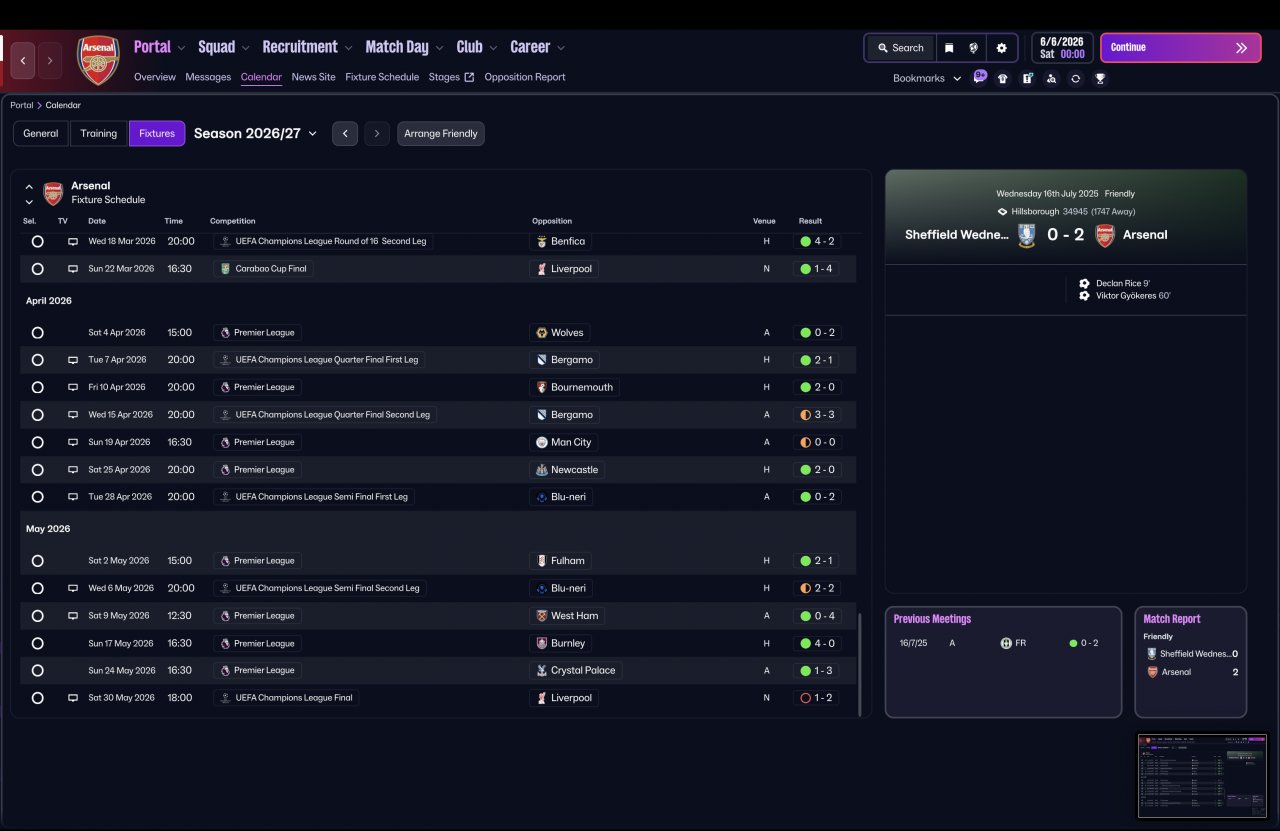The height and width of the screenshot is (831, 1280).
Task: Expand the Club menu dropdown arrow
Action: (493, 48)
